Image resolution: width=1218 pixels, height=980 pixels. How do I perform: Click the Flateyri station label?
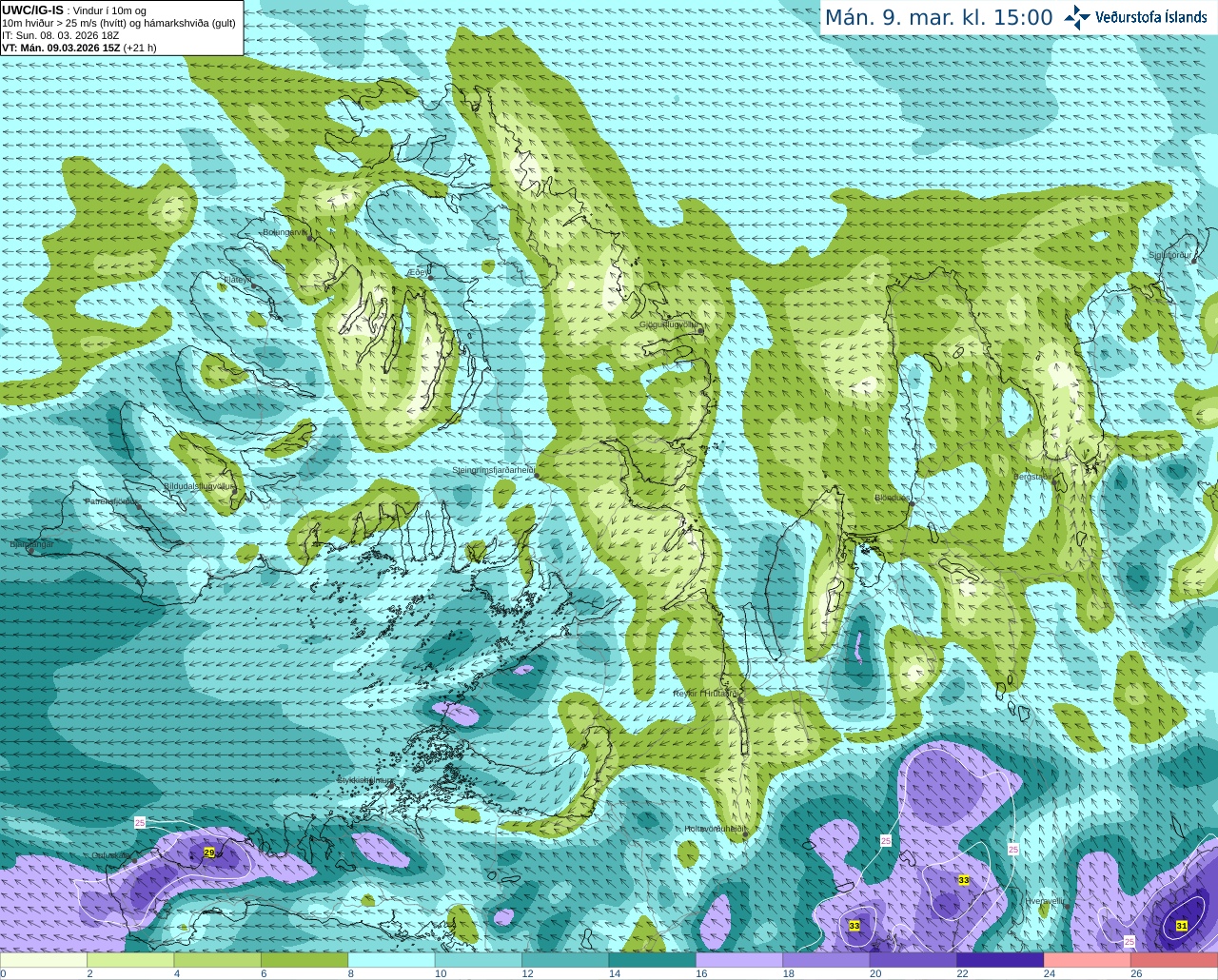237,279
